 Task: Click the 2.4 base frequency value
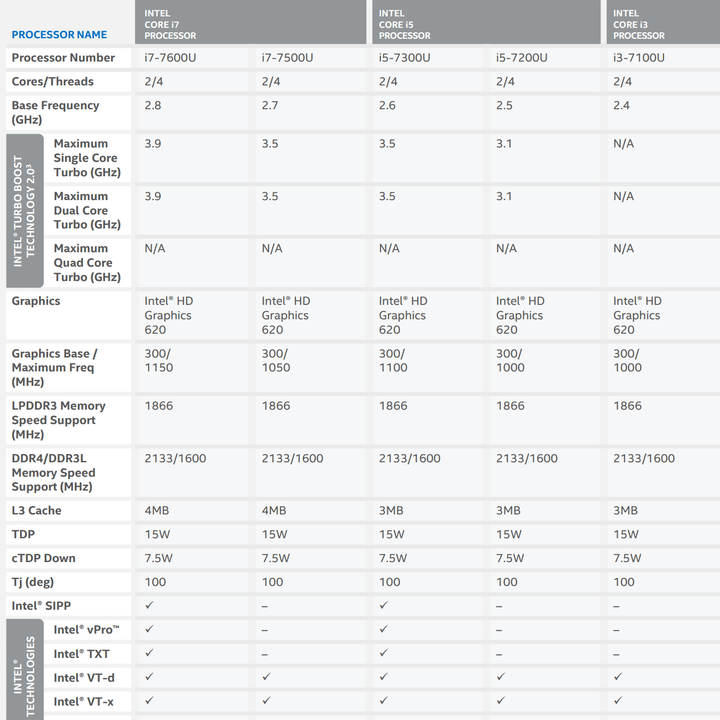[621, 106]
